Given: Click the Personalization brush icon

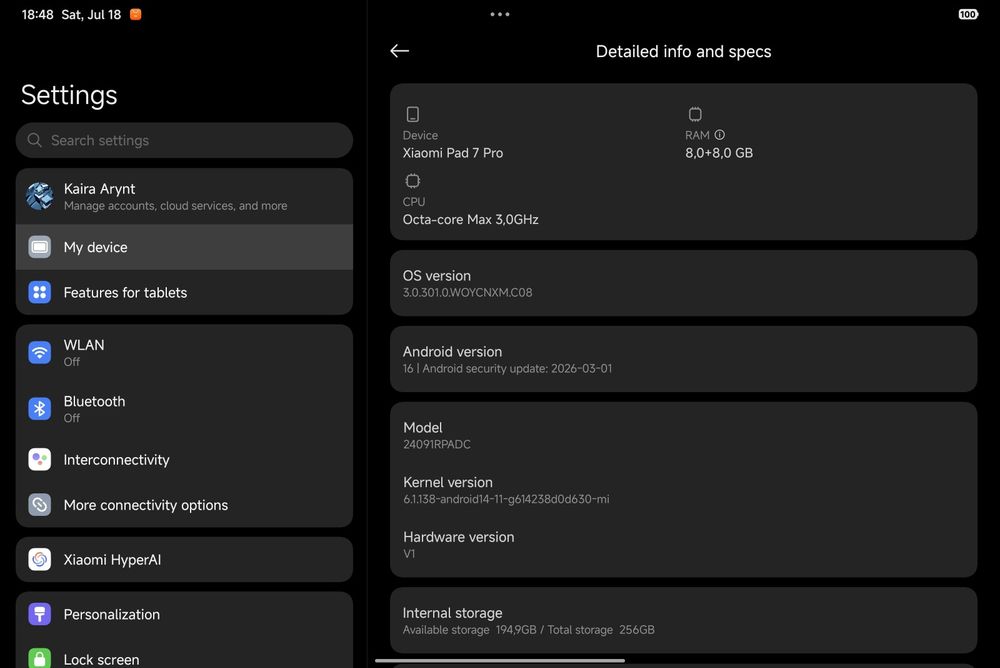Looking at the screenshot, I should pyautogui.click(x=40, y=614).
